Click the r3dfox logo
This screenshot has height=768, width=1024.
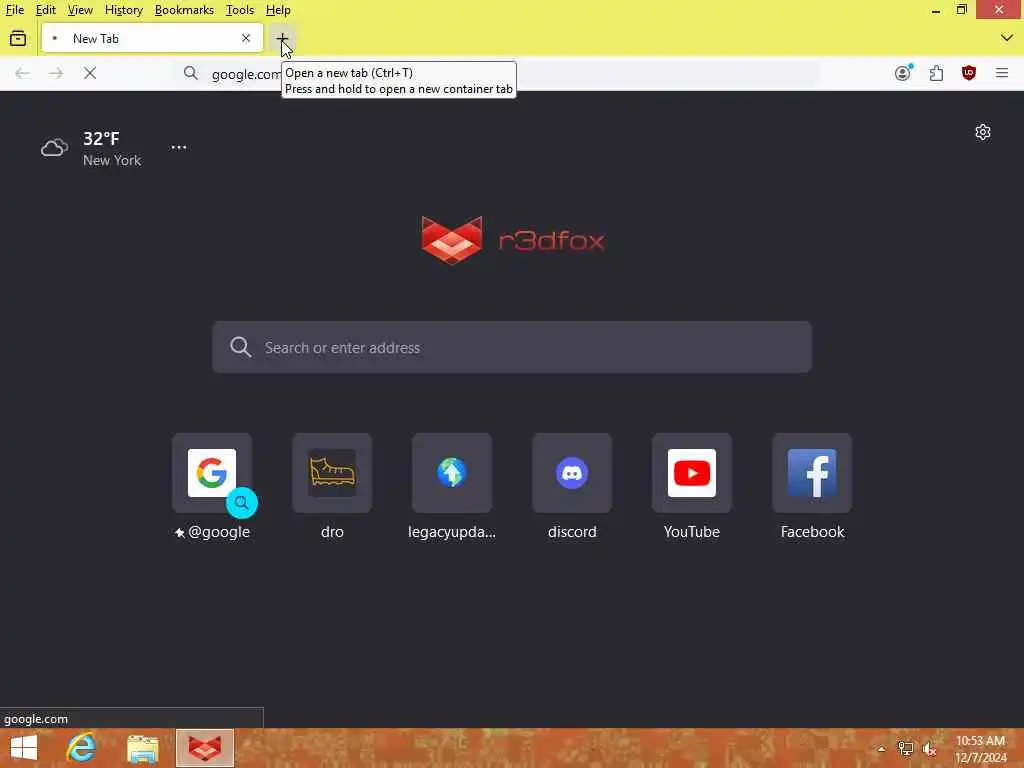point(513,240)
